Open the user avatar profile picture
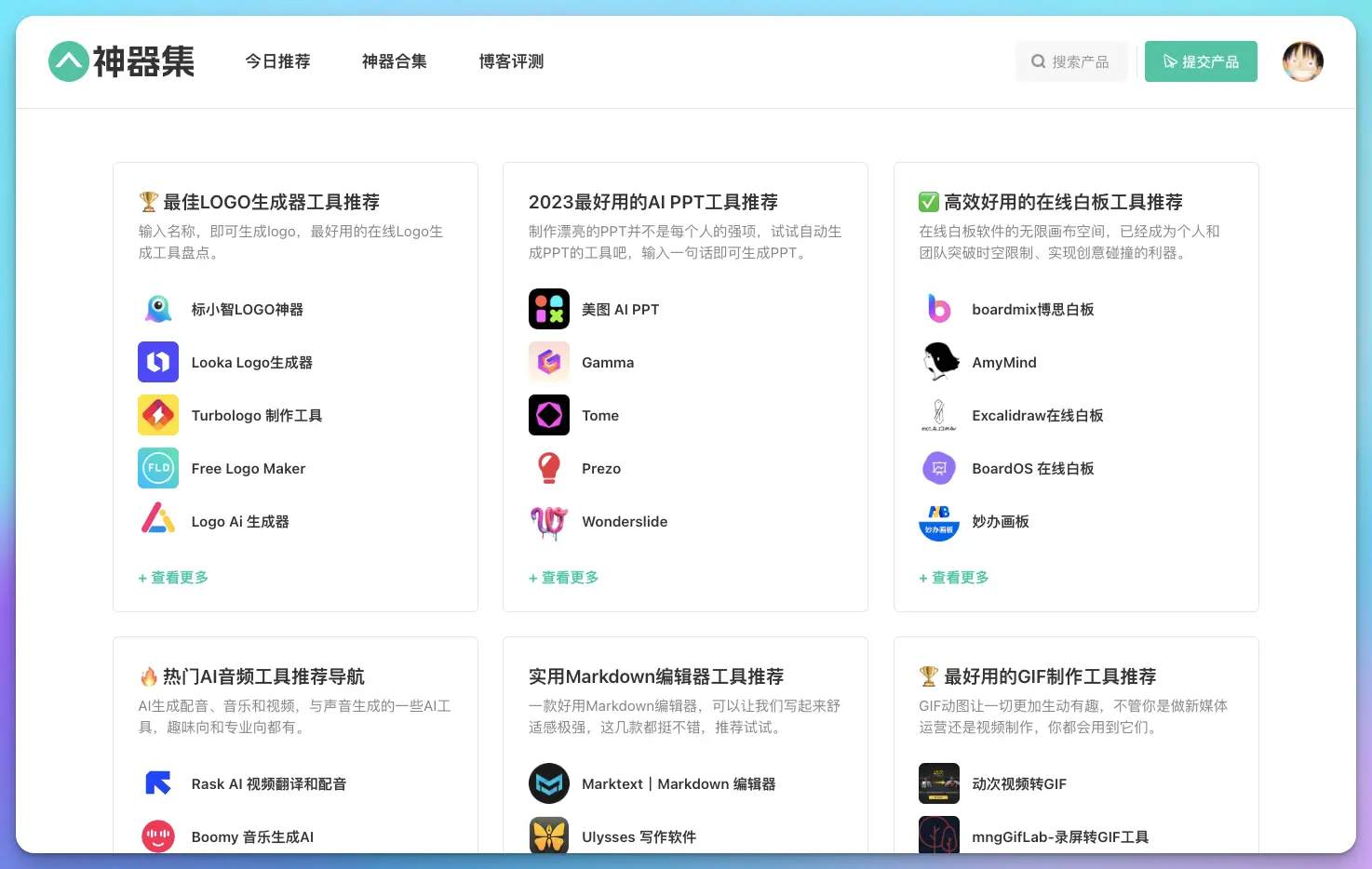 click(1302, 61)
